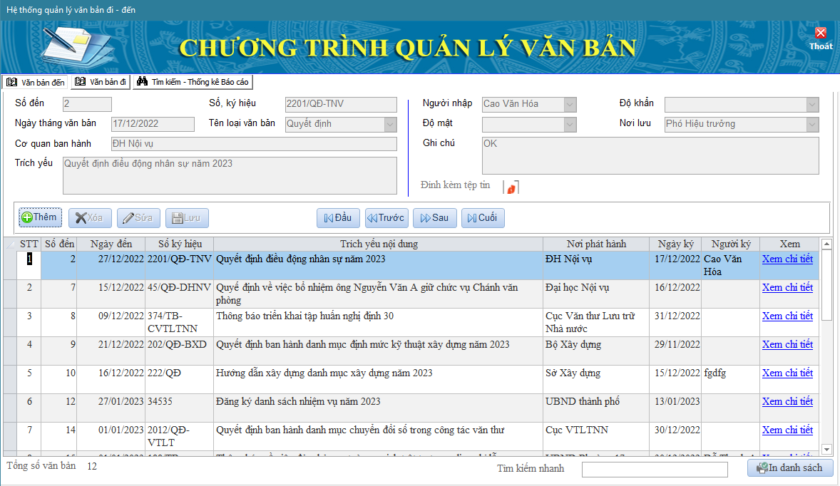This screenshot has height=486, width=840.
Task: Click the attached file icon
Action: click(x=511, y=186)
